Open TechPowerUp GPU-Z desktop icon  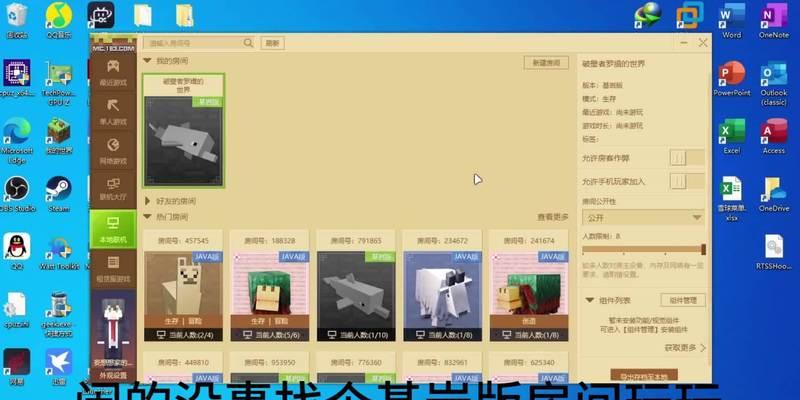[x=59, y=83]
